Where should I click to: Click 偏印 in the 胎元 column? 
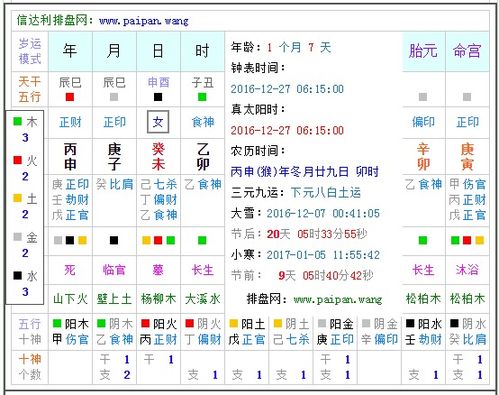pos(423,122)
